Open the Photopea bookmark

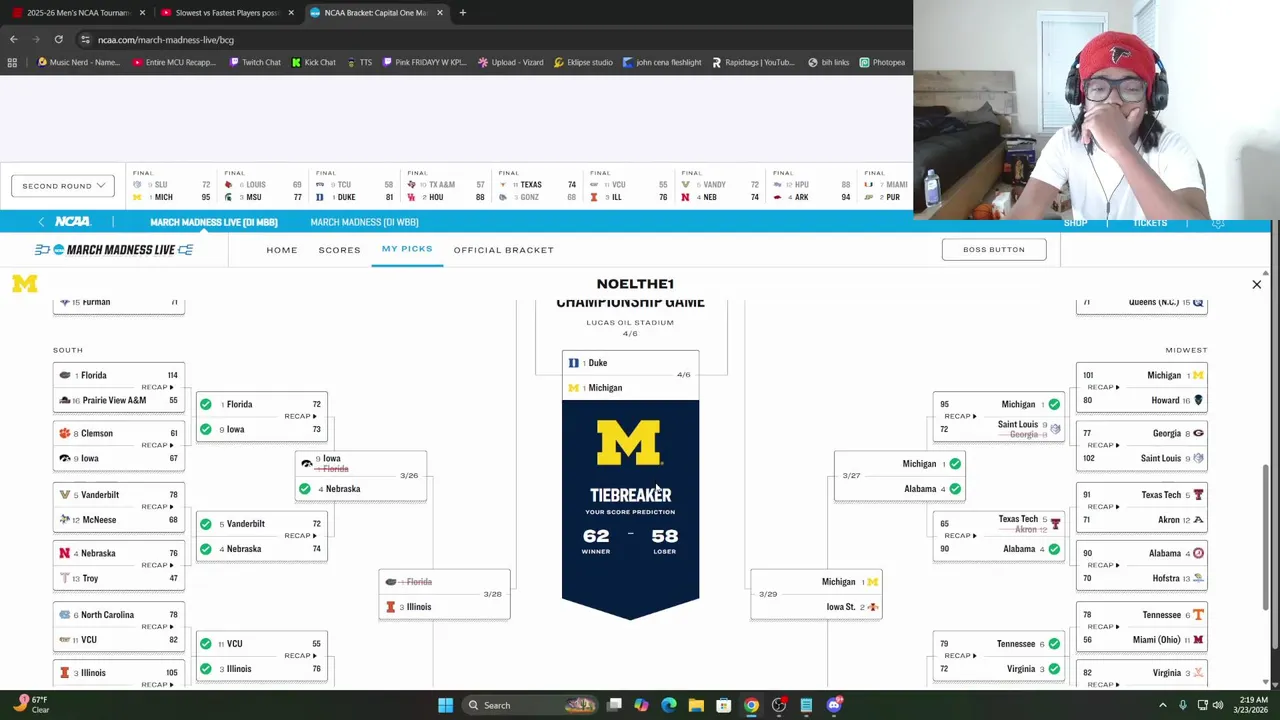pos(881,62)
